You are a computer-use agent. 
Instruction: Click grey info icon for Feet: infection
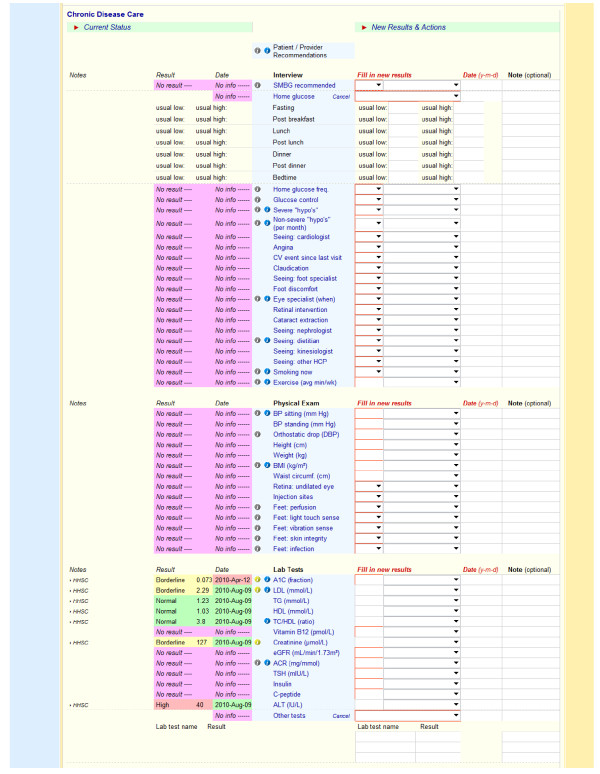(257, 548)
